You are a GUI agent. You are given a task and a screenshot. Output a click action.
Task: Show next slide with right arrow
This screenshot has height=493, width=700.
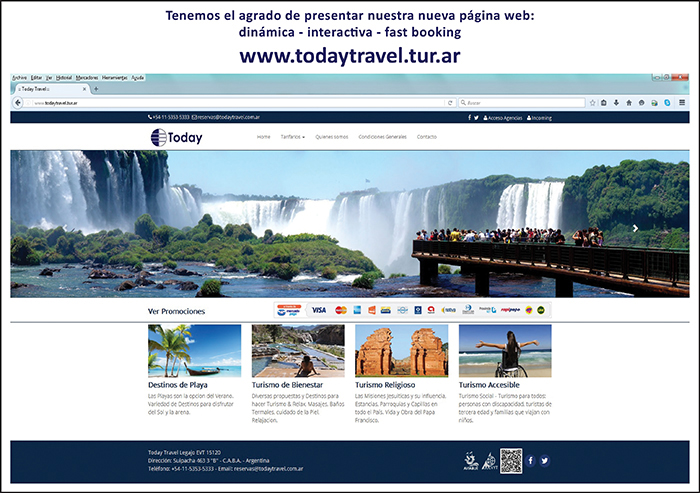pyautogui.click(x=635, y=228)
